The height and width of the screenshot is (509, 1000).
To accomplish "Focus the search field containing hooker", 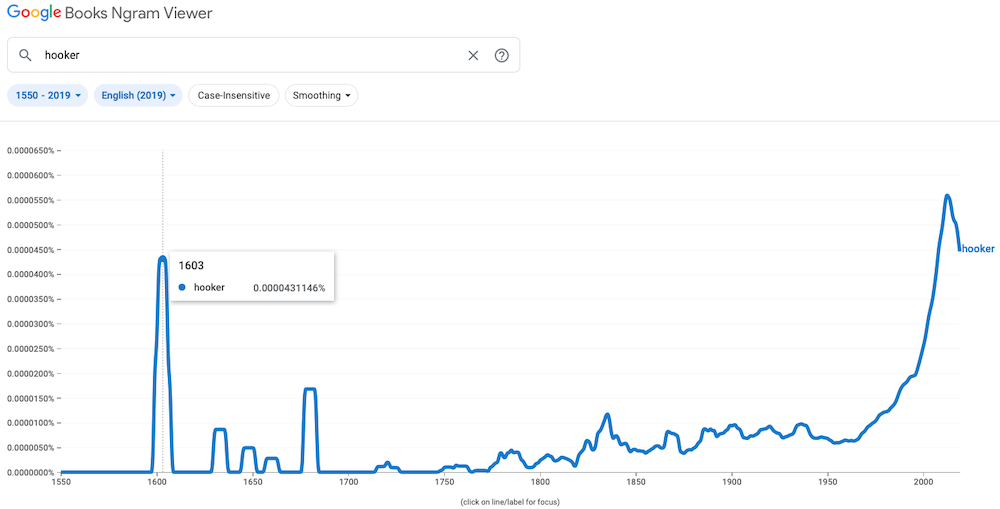I will (263, 55).
